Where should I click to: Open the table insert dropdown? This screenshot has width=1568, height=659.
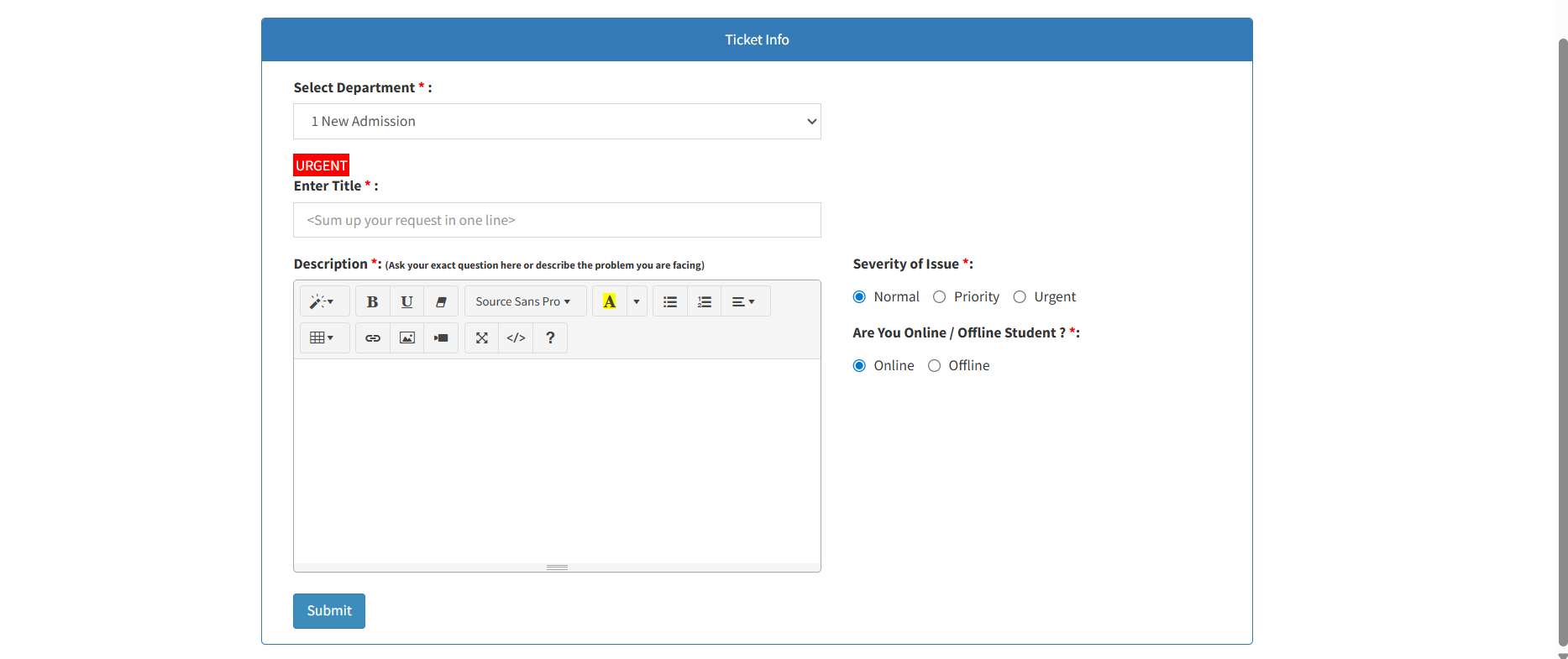(x=322, y=337)
